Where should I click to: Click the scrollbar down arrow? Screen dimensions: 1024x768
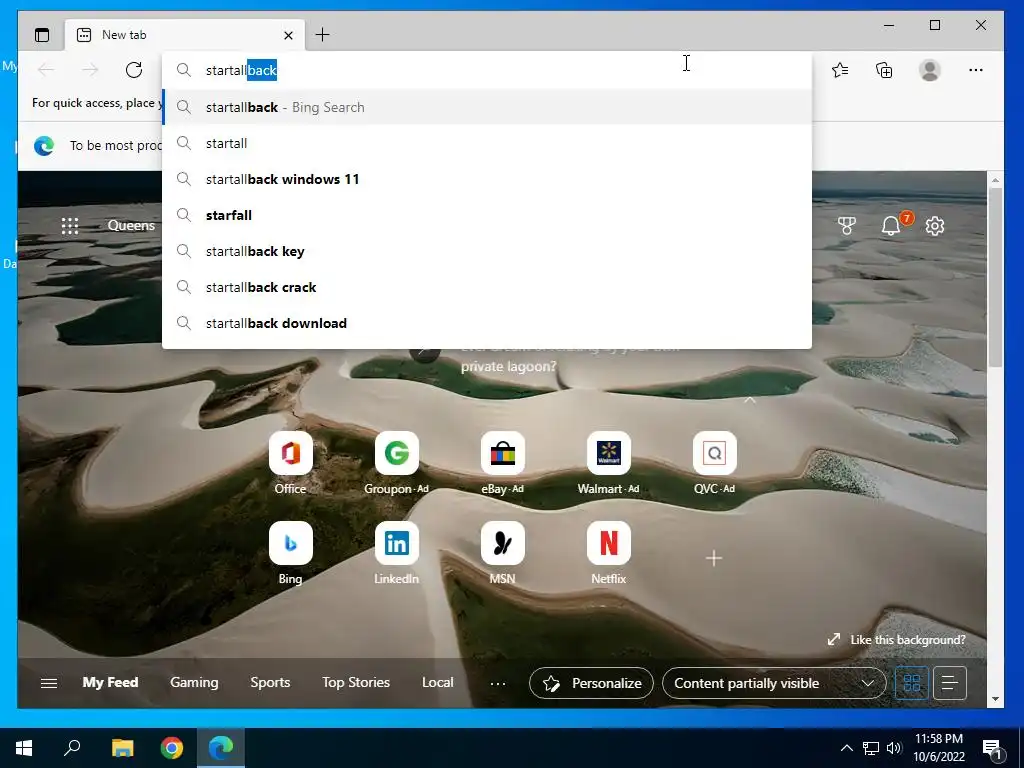[995, 699]
